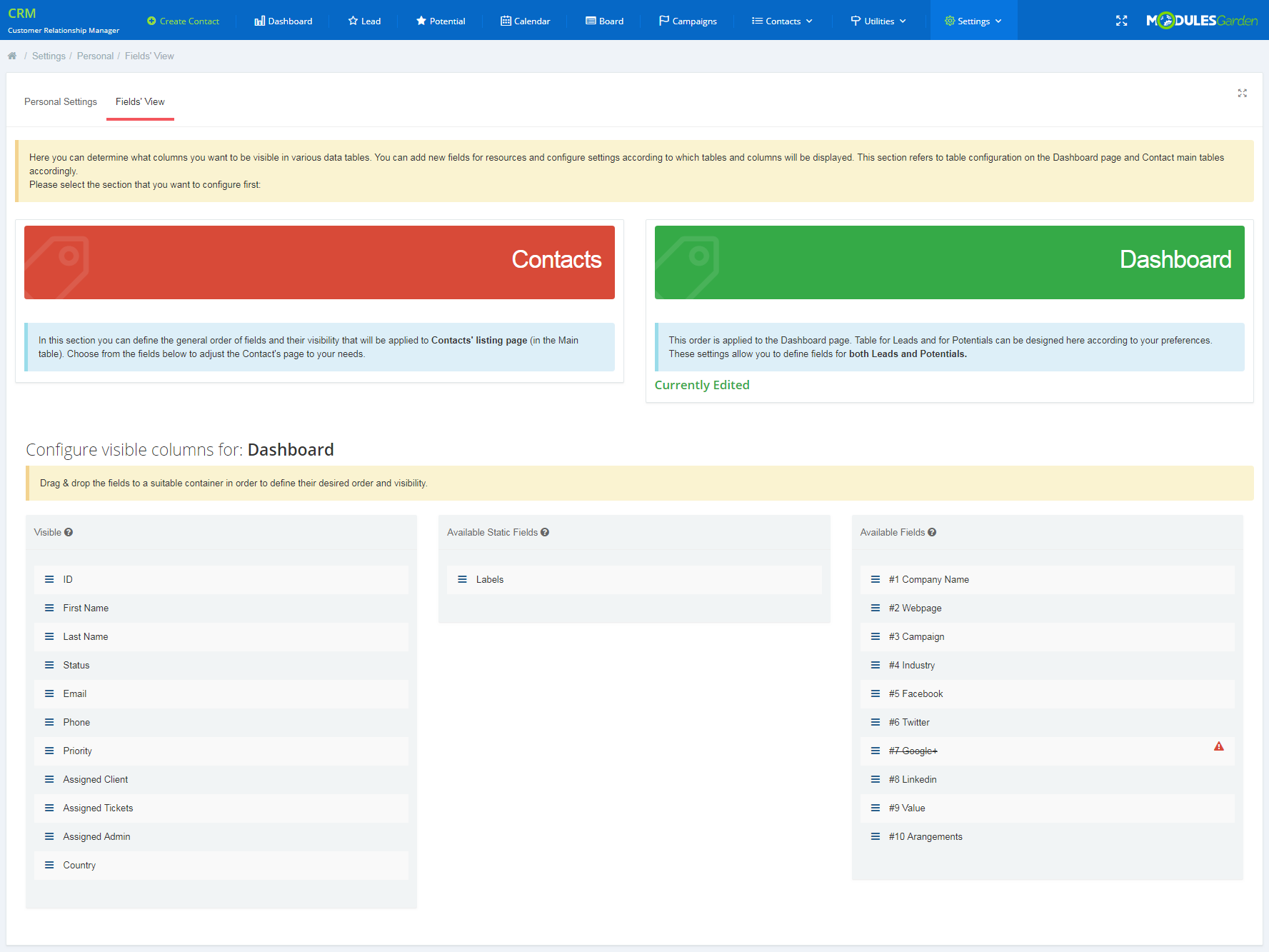
Task: Grab the drag handle of #6 Twitter
Action: [x=876, y=722]
